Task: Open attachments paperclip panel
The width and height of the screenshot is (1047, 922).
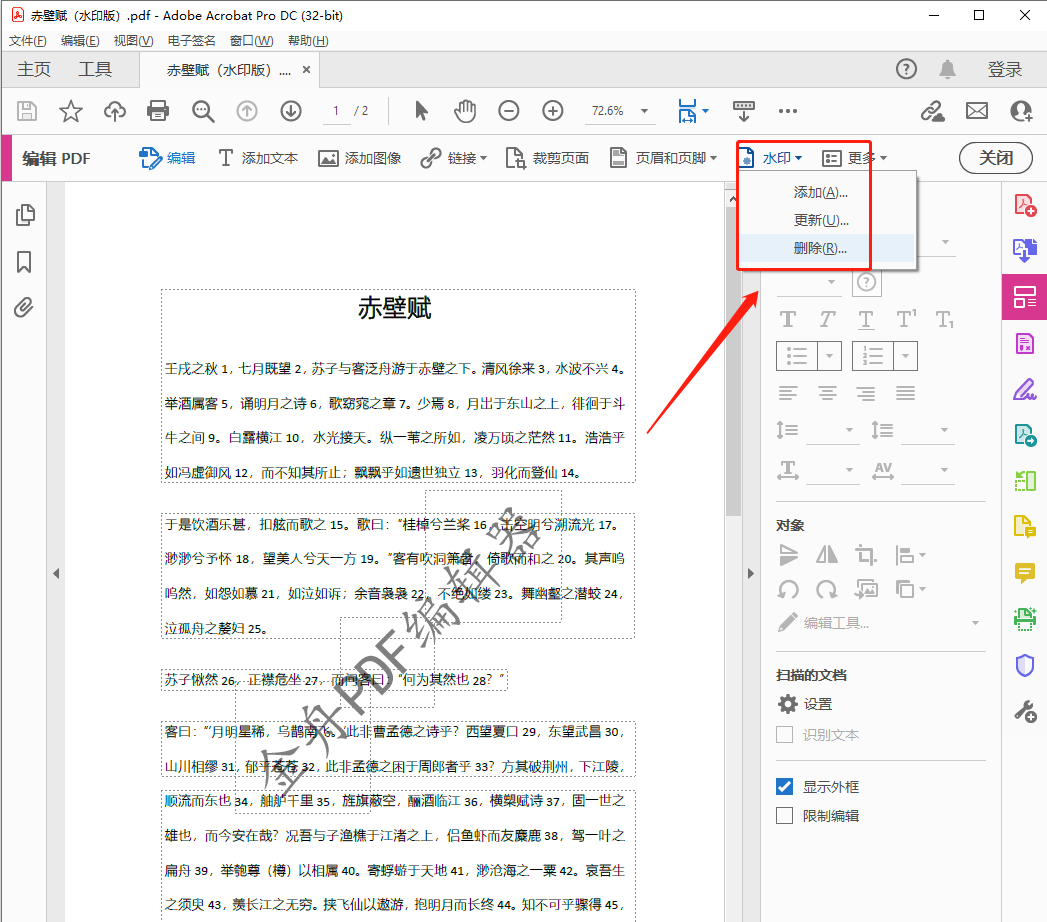Action: (24, 308)
